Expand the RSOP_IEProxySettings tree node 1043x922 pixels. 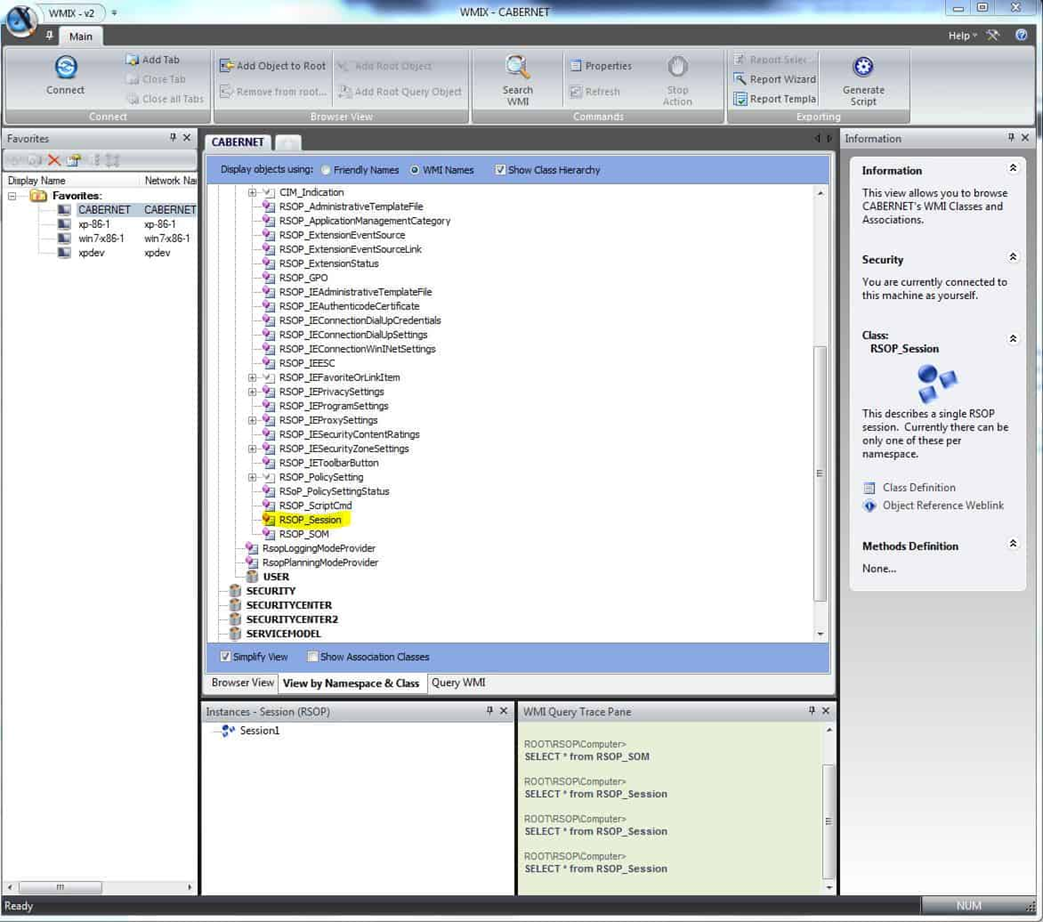click(x=253, y=421)
